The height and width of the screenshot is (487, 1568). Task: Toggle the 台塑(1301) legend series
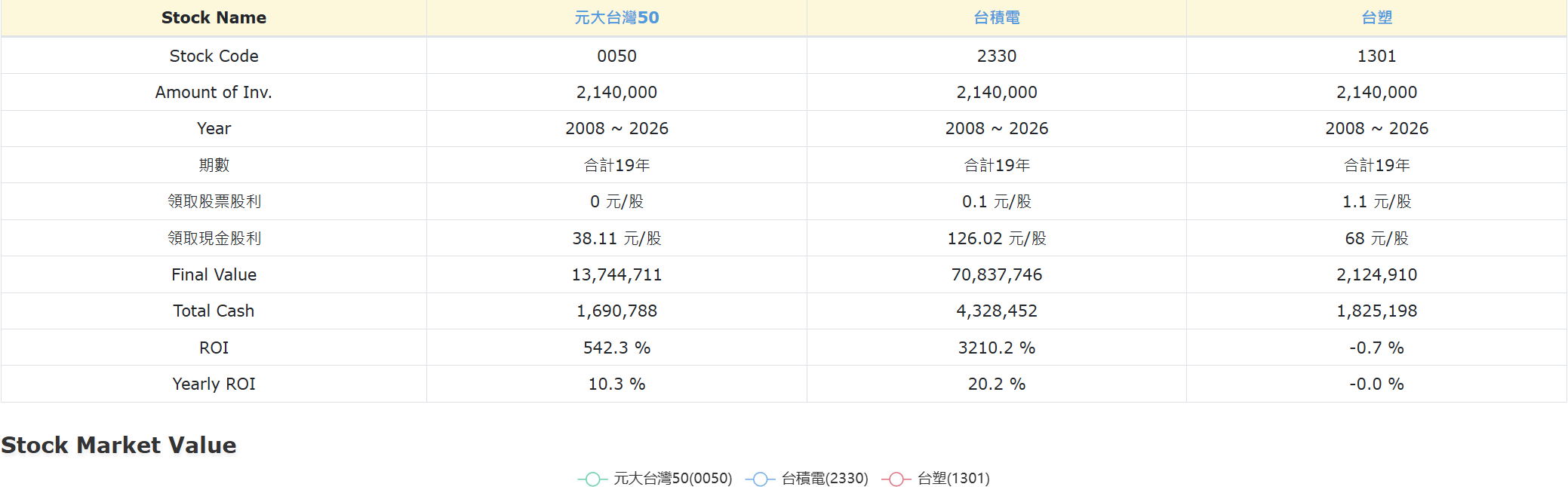tap(936, 479)
